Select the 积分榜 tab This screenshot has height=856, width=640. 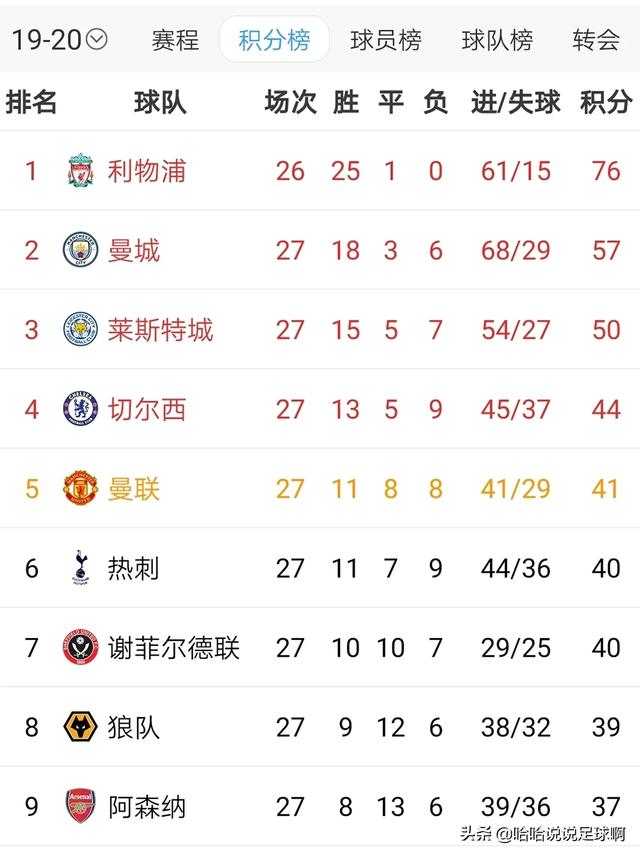coord(274,41)
